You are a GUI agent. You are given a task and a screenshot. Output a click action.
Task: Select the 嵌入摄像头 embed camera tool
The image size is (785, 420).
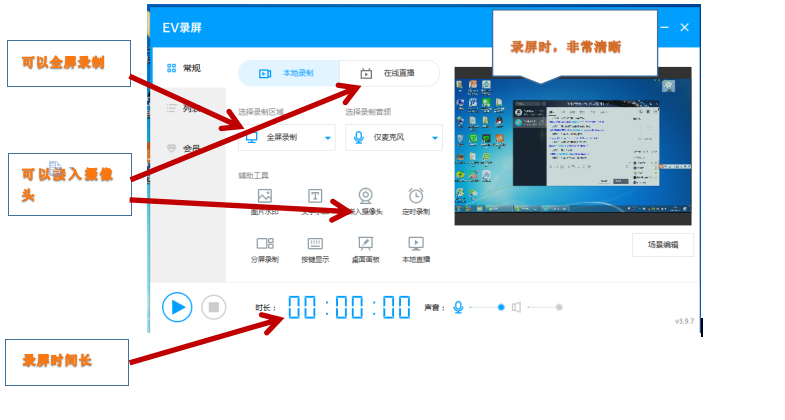point(366,196)
